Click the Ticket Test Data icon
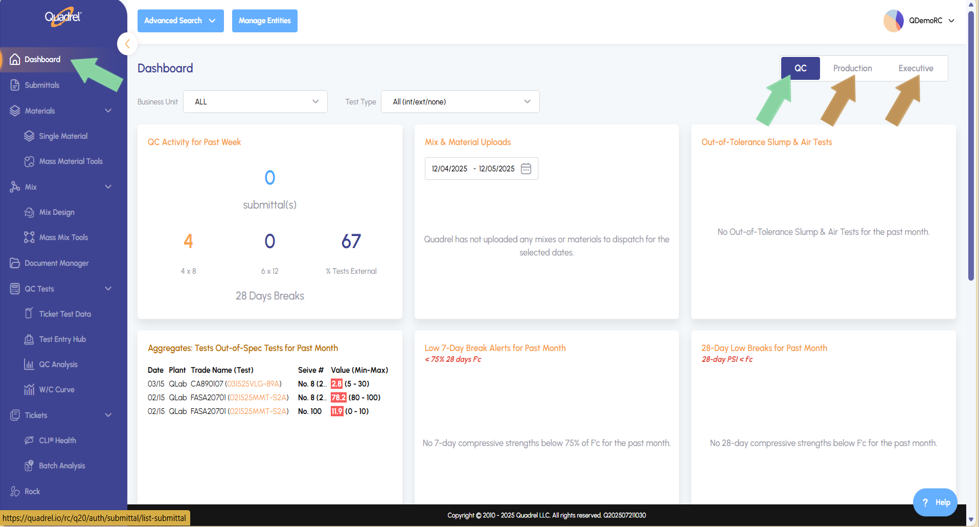The height and width of the screenshot is (527, 979). click(29, 313)
